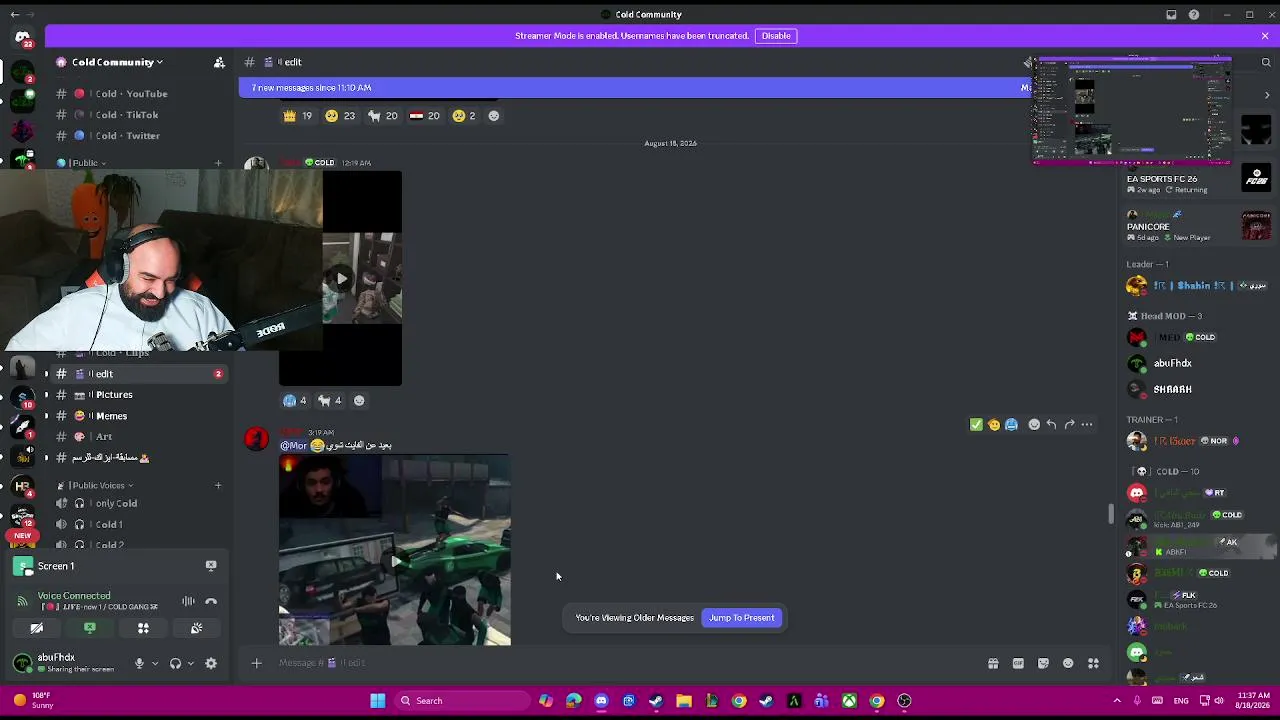Toggle the crown reaction showing 19

(297, 116)
